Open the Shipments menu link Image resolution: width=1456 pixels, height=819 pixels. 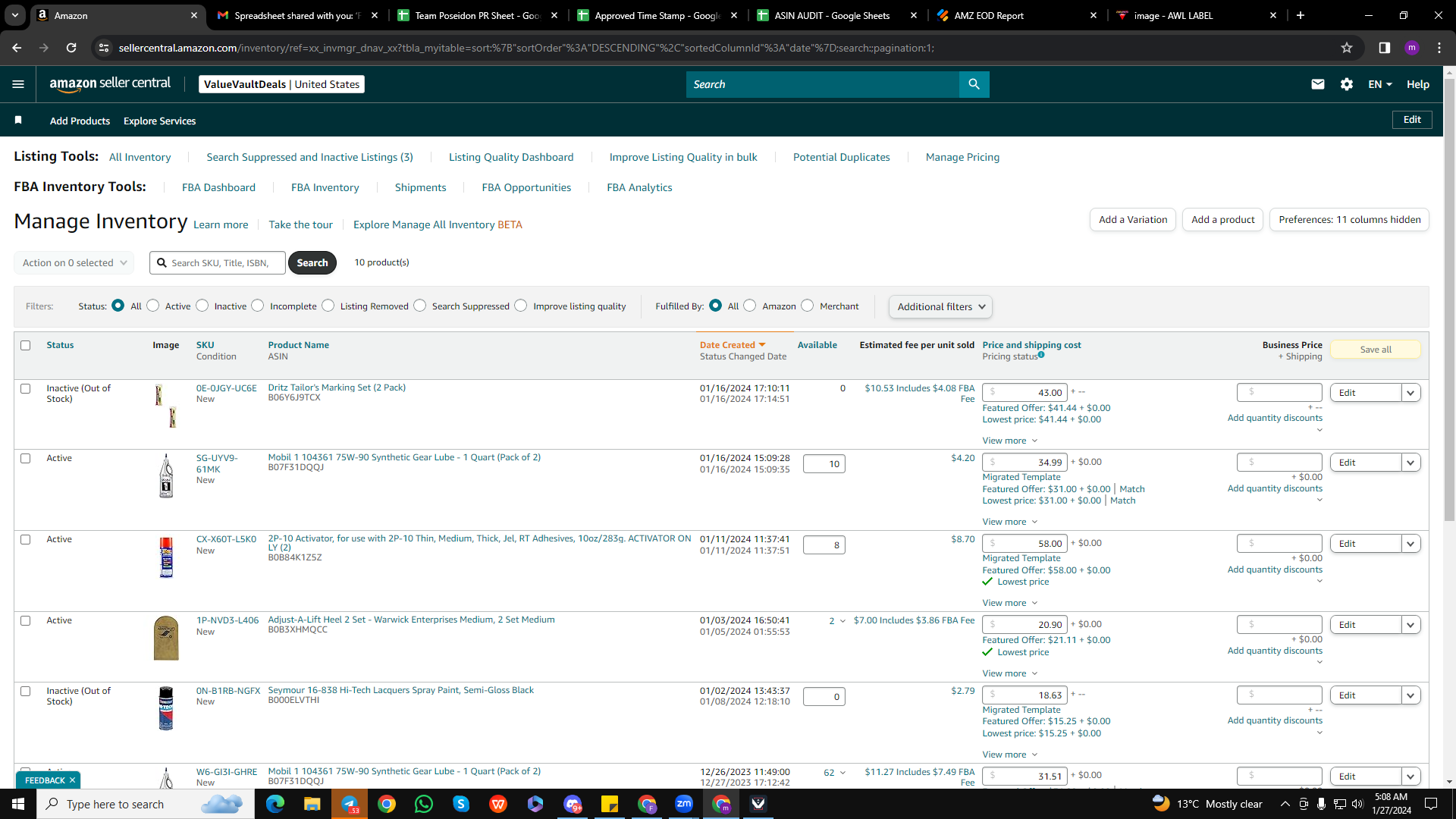pos(421,187)
